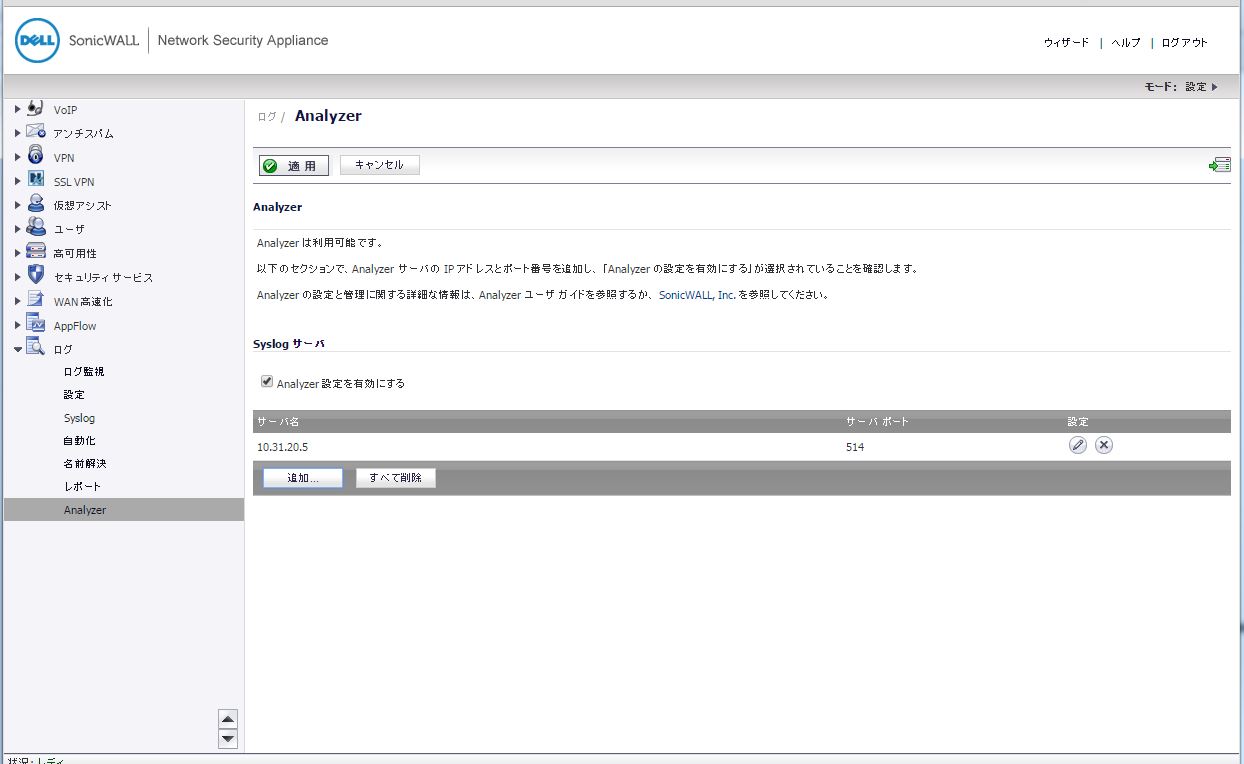Click the VPN lock icon in the sidebar
The height and width of the screenshot is (764, 1244).
(36, 157)
